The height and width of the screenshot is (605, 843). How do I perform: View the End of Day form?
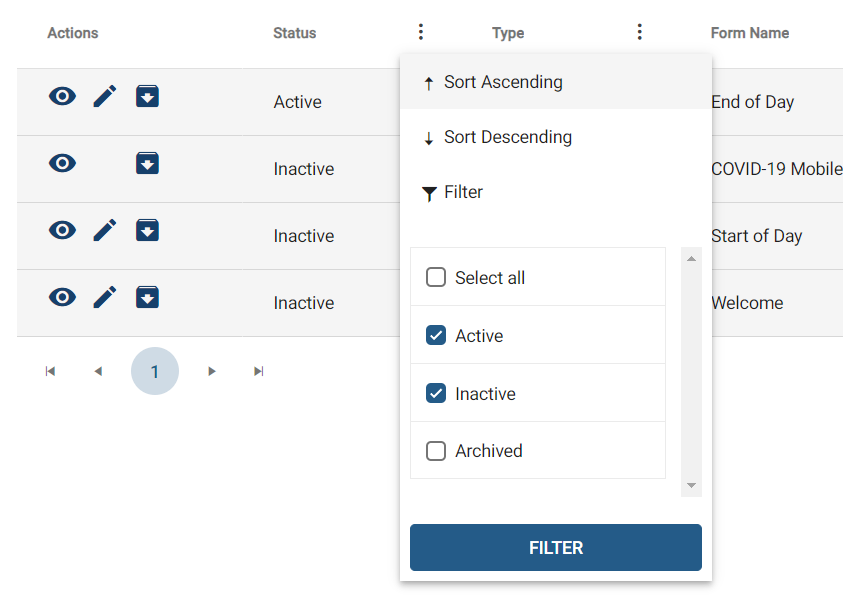point(62,96)
